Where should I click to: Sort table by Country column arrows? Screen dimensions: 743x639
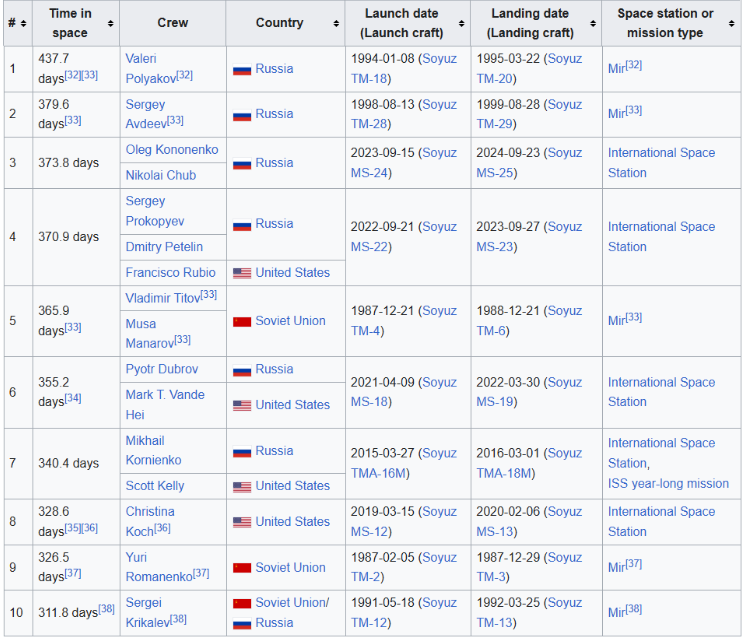click(x=336, y=23)
